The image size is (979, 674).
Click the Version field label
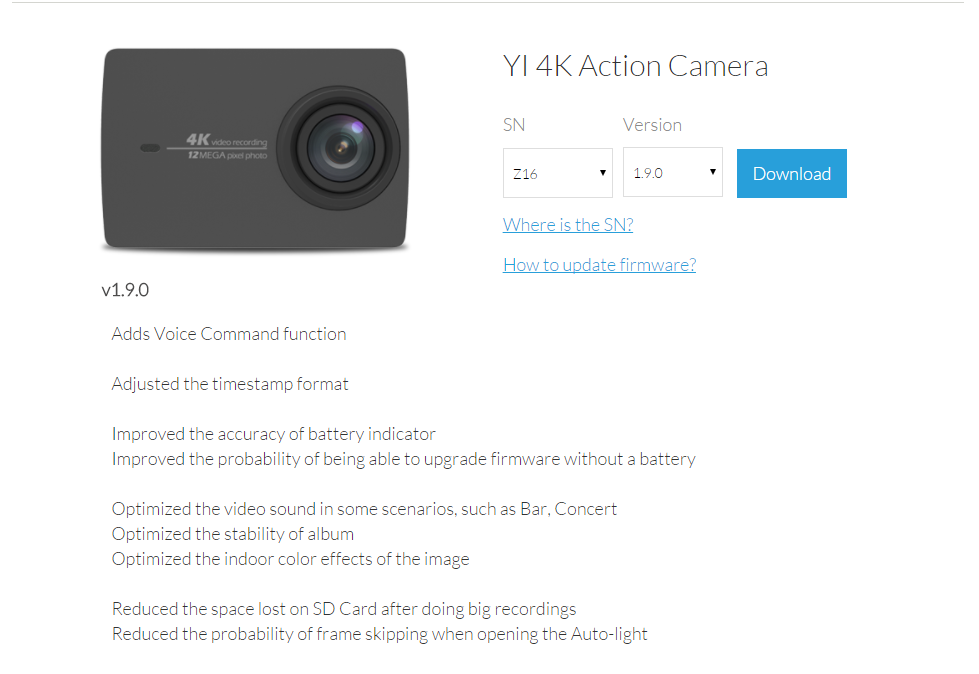tap(652, 125)
